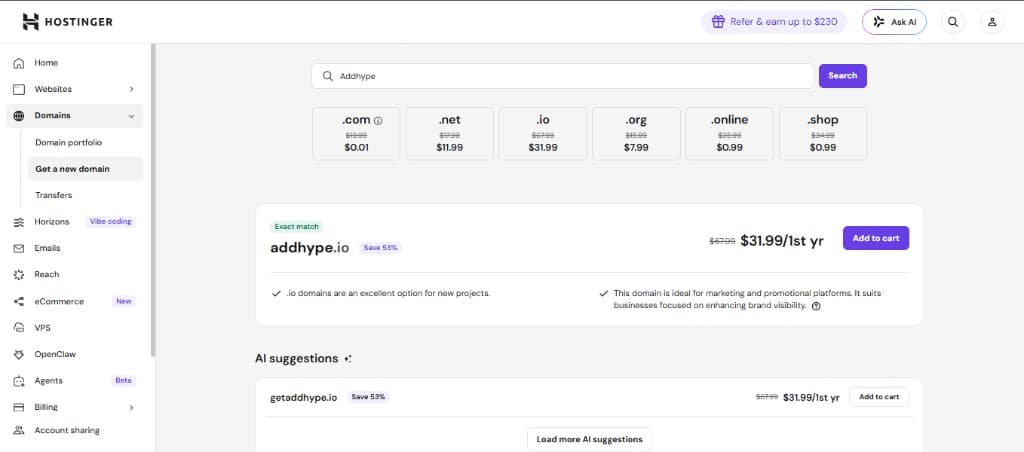Click the sidebar vertical scrollbar

coord(153,200)
